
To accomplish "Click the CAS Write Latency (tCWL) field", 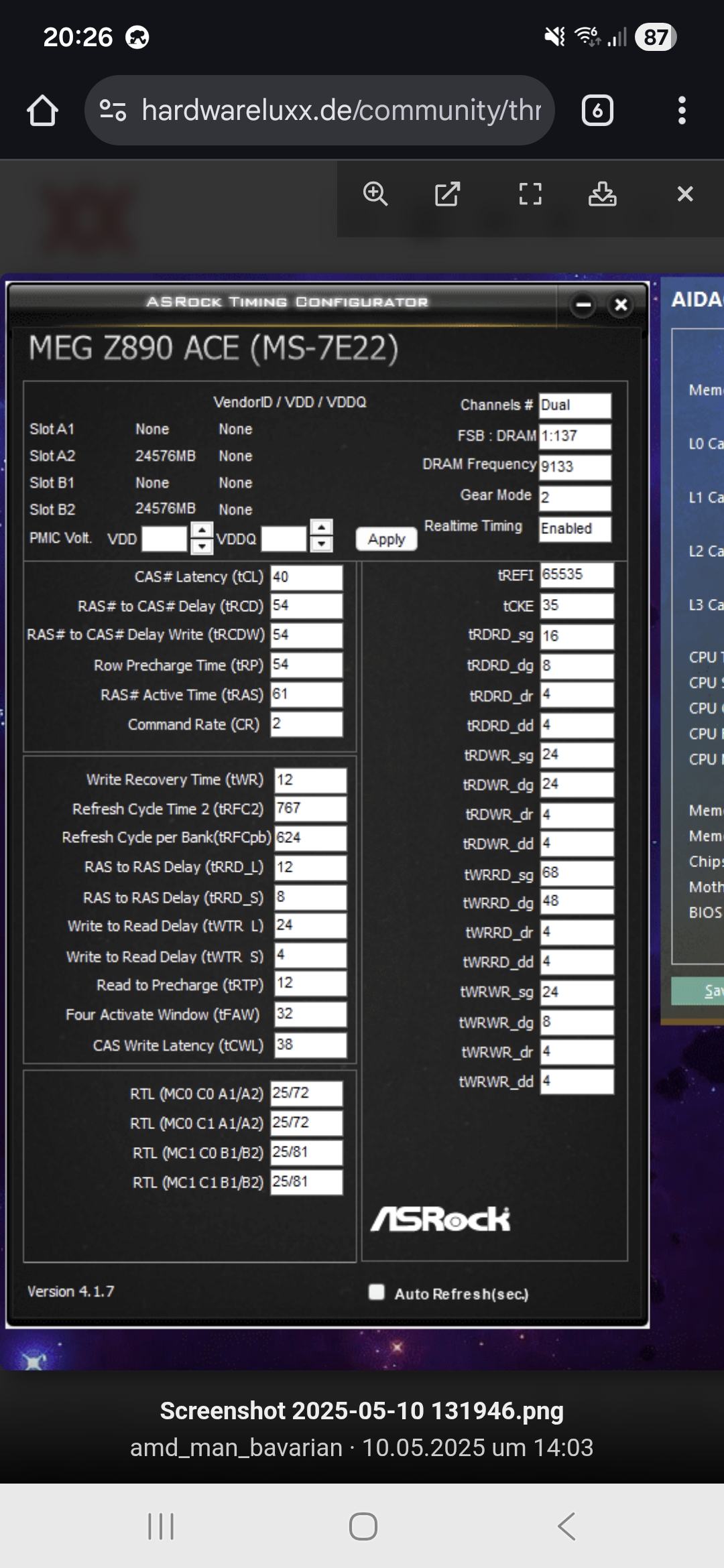I will click(310, 1045).
